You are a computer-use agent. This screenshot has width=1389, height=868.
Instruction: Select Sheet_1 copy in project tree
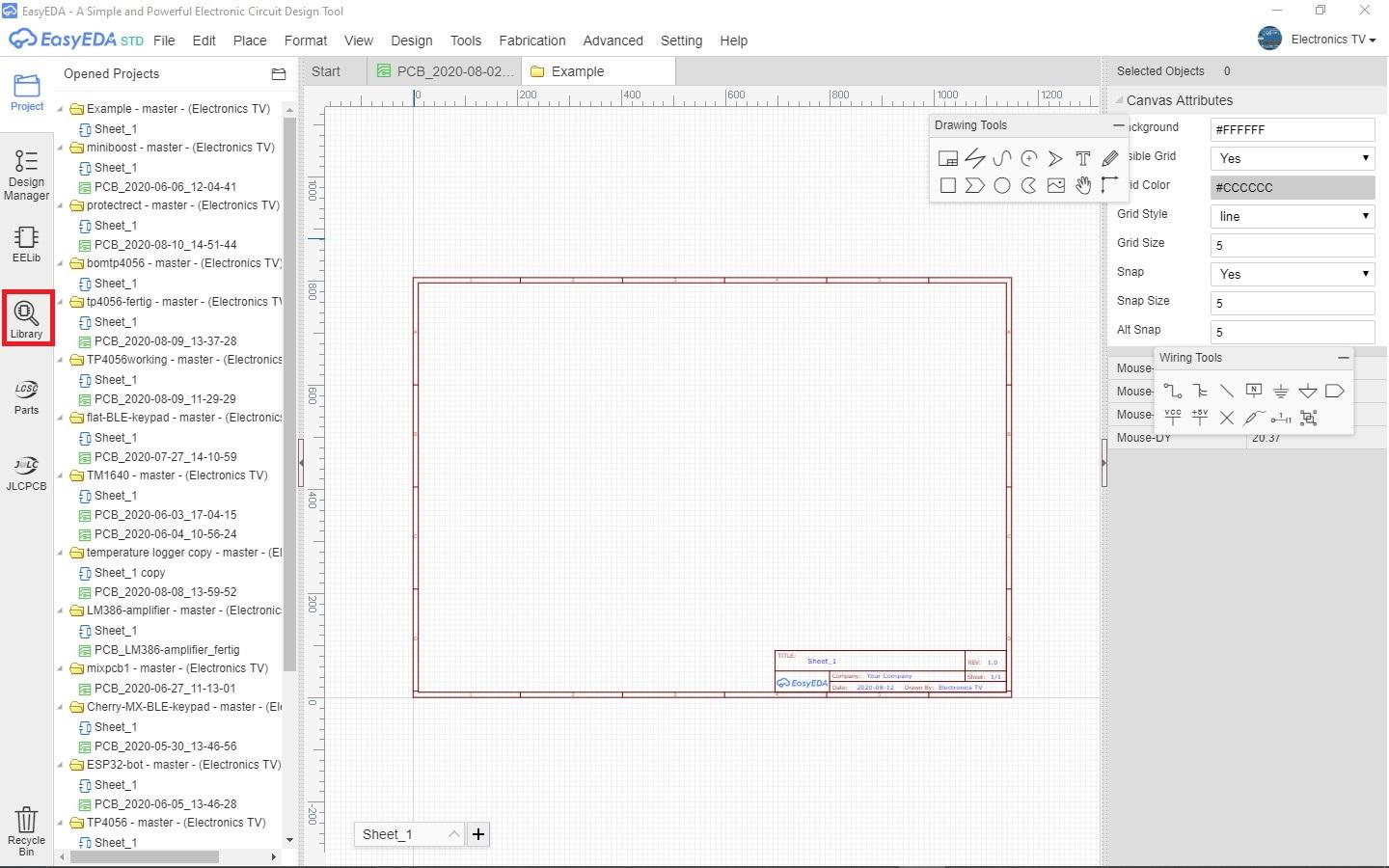pyautogui.click(x=129, y=573)
